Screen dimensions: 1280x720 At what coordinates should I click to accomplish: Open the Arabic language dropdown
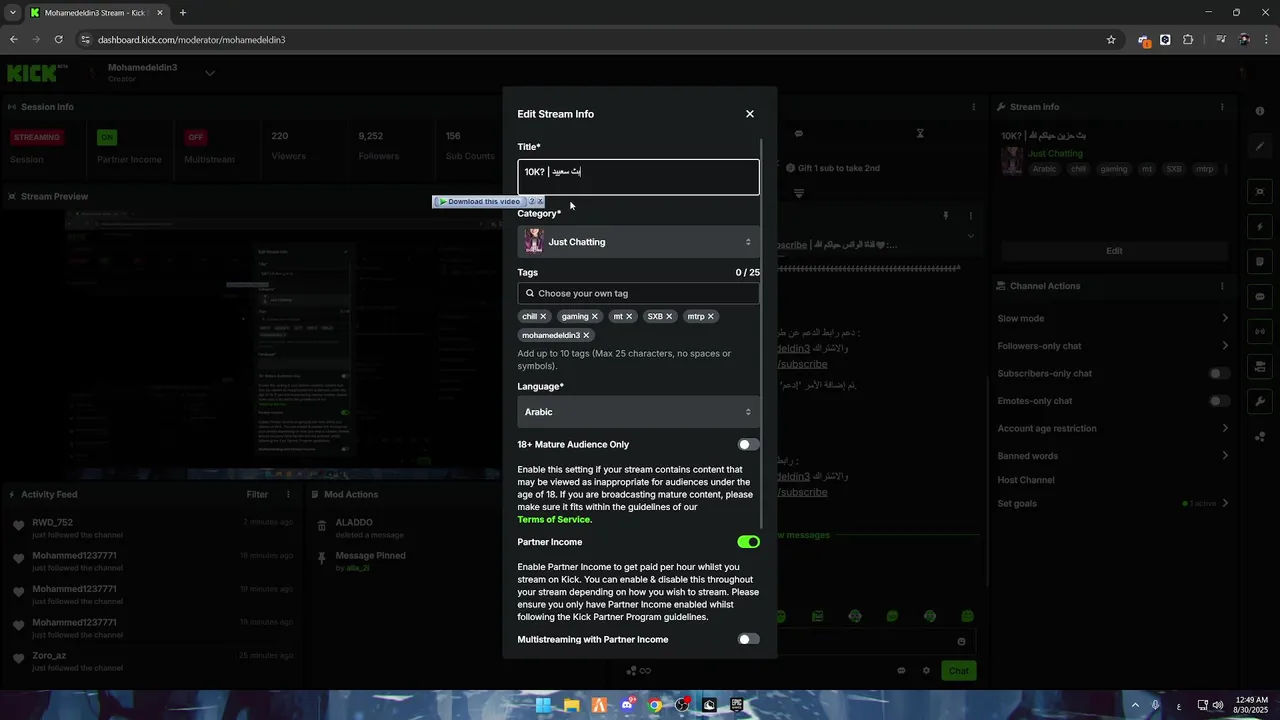point(638,412)
